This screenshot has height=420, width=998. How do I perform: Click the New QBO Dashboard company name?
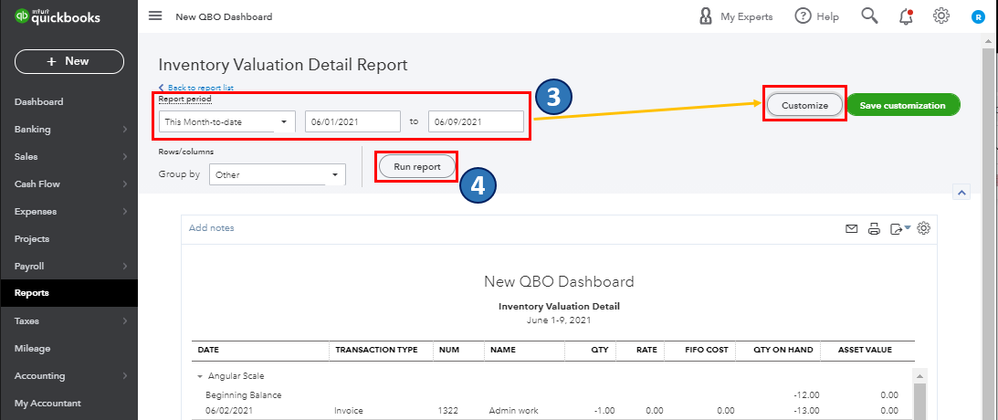tap(559, 281)
